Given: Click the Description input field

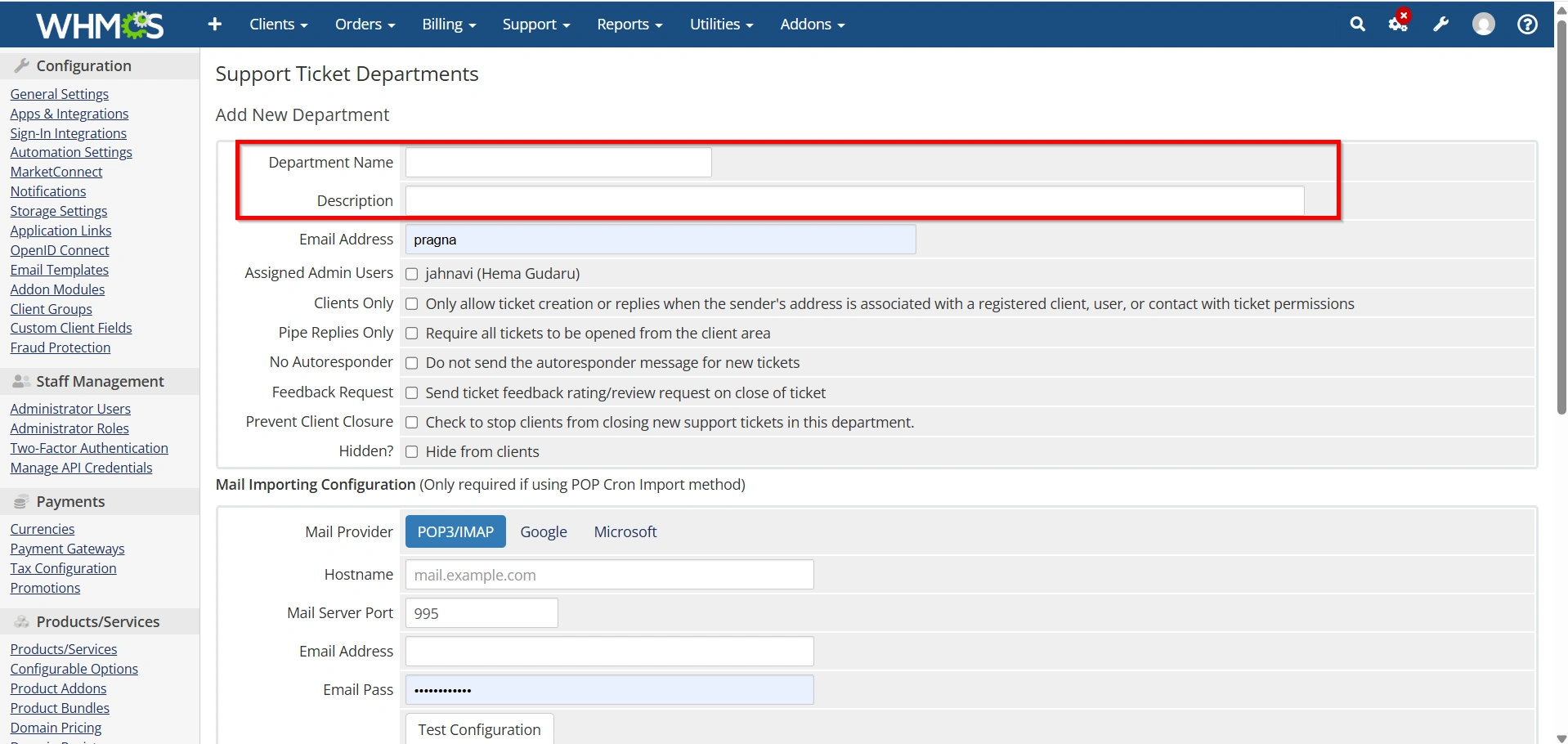Looking at the screenshot, I should tap(855, 200).
